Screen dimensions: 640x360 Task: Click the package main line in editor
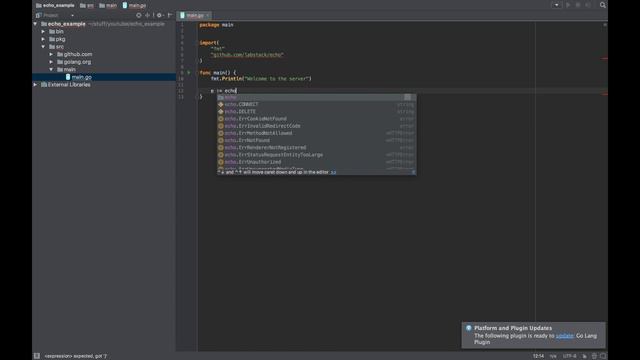coord(216,25)
